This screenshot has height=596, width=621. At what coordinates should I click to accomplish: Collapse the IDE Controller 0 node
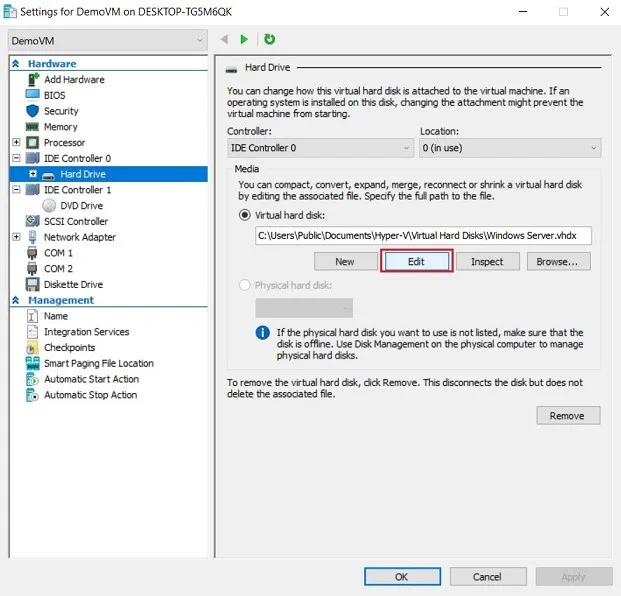[x=16, y=158]
